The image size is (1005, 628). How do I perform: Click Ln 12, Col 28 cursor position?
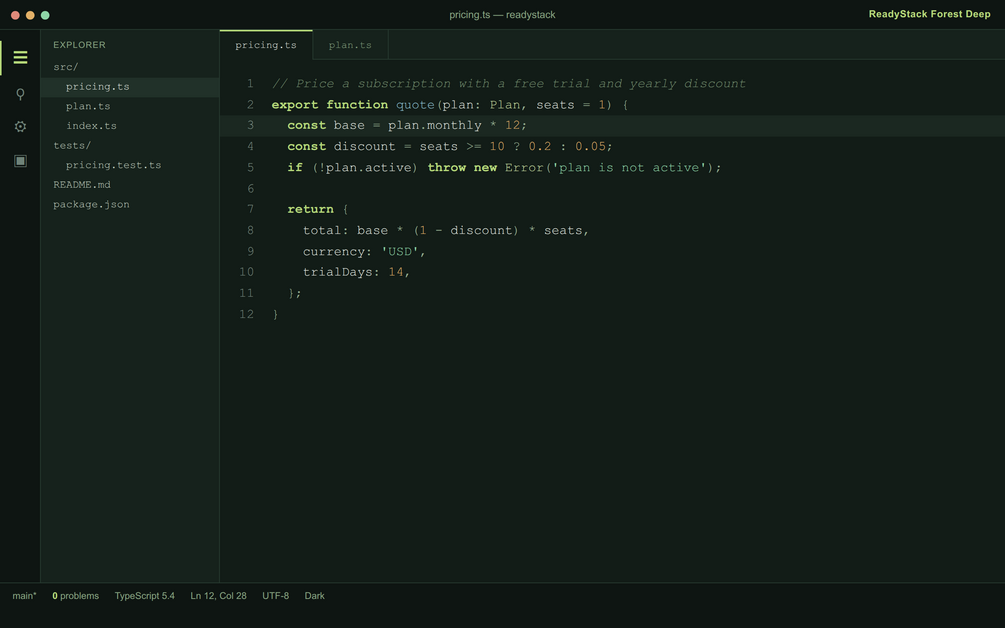(219, 596)
